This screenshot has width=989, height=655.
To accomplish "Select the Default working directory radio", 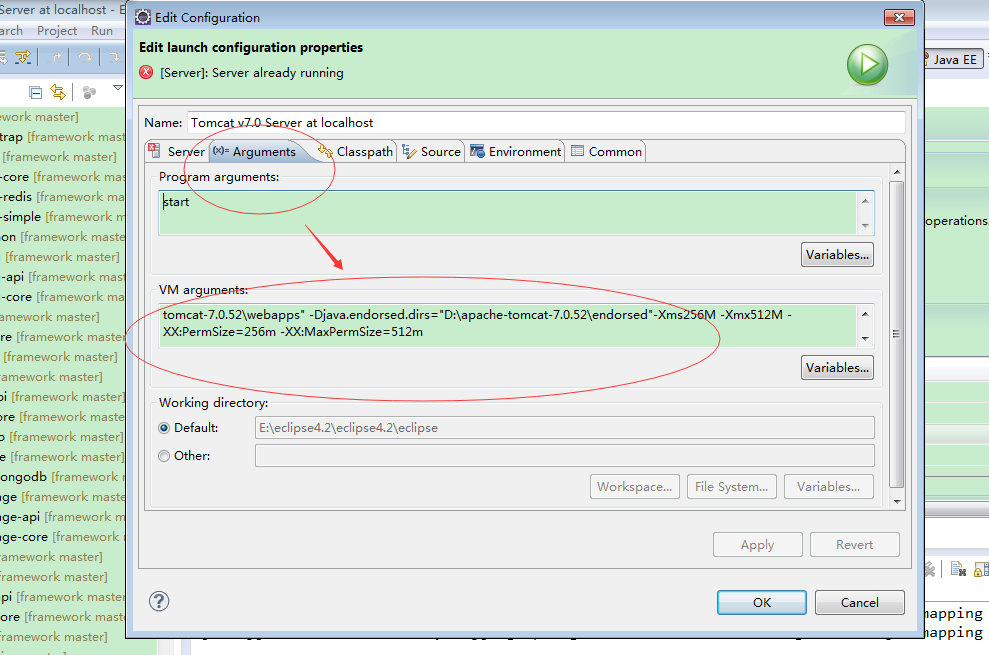I will (164, 428).
